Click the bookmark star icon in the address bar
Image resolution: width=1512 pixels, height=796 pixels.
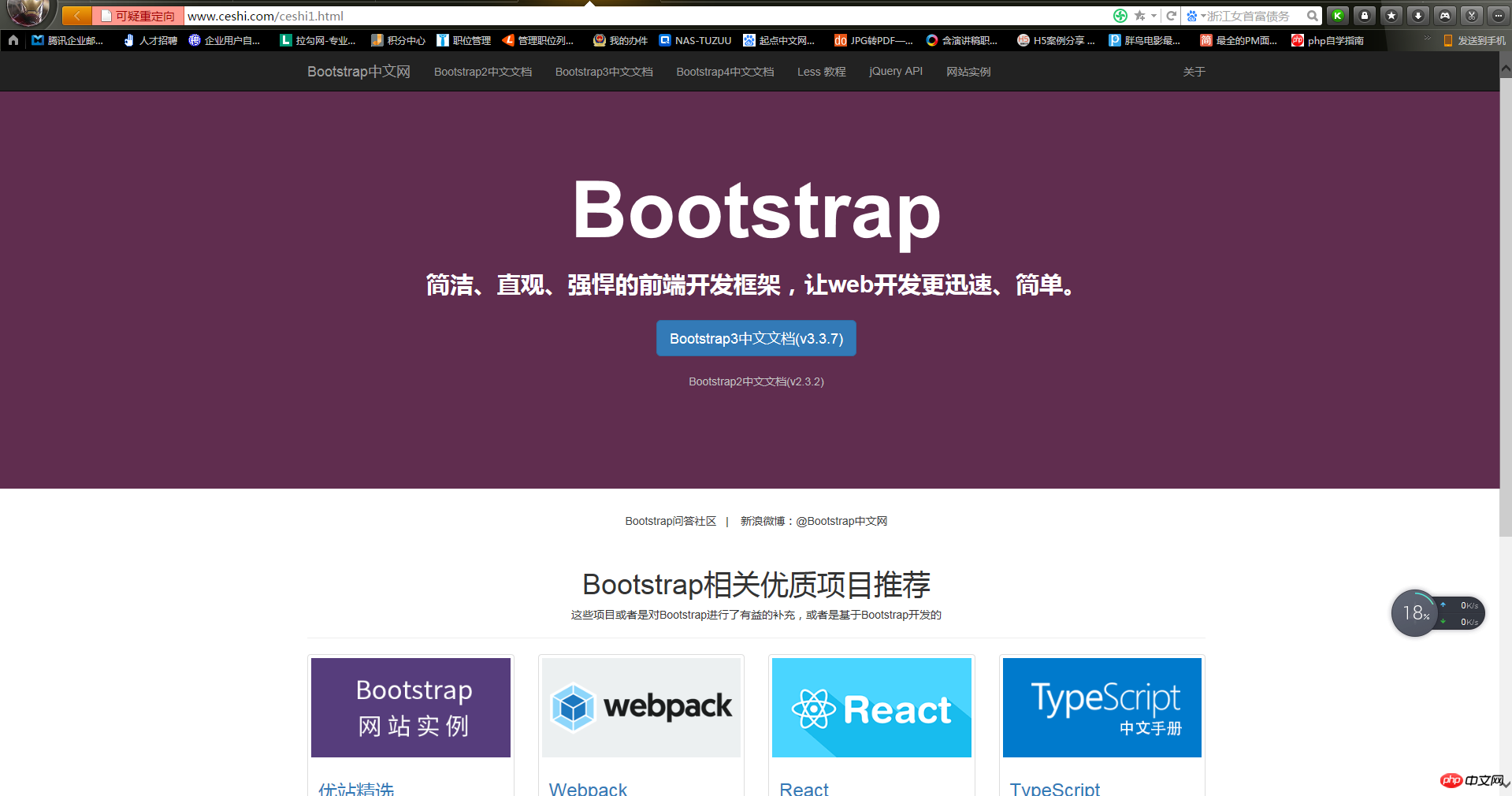point(1139,16)
